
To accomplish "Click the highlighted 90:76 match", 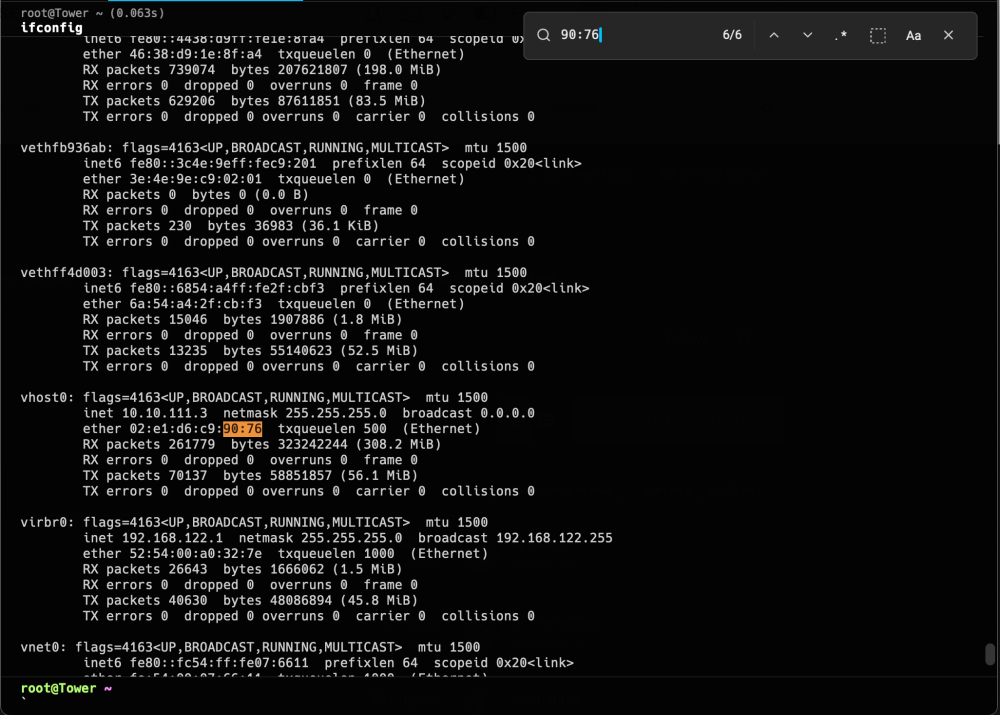I will pyautogui.click(x=242, y=429).
